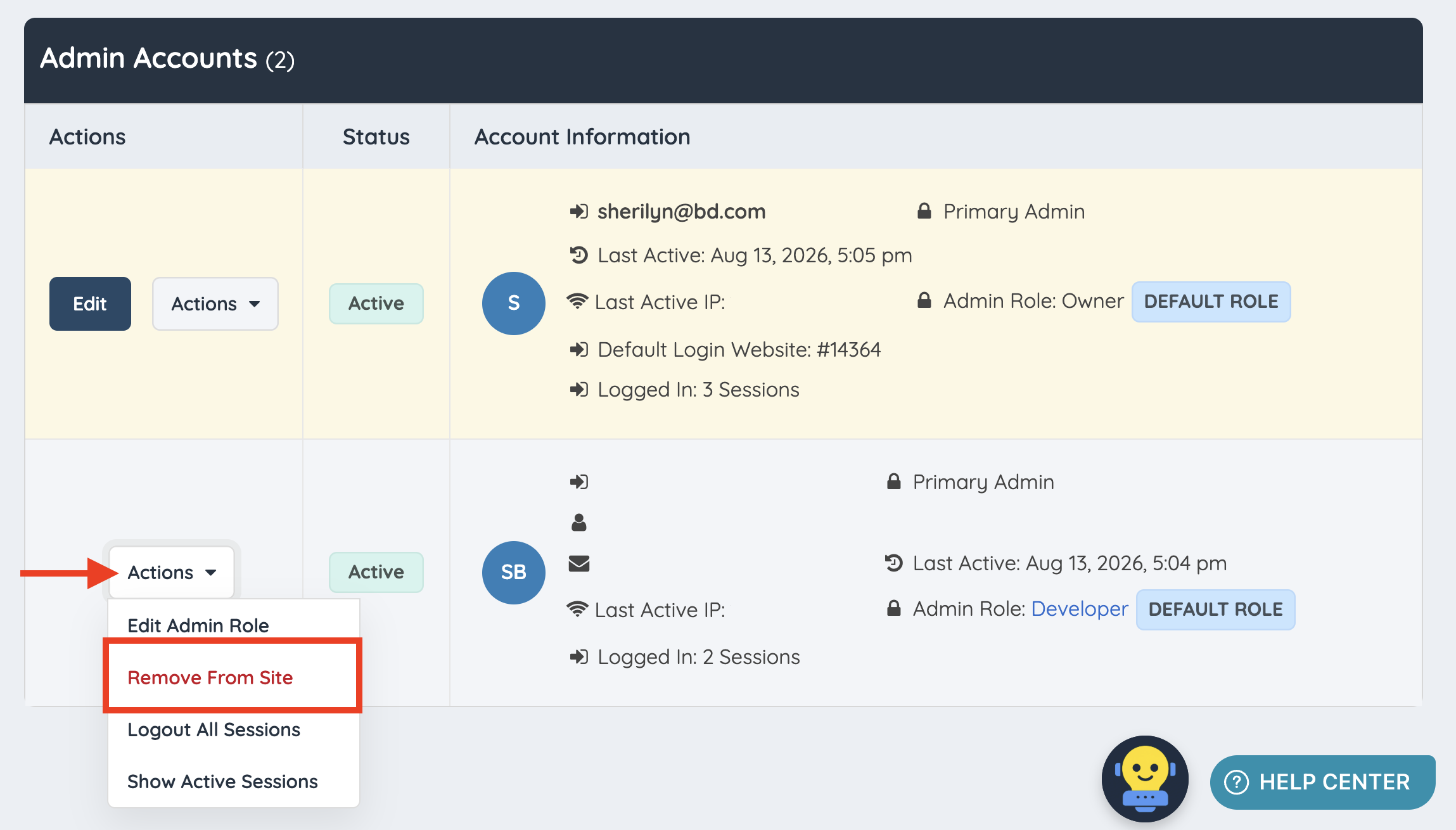Click the Account Information column header
The image size is (1456, 830).
[582, 136]
